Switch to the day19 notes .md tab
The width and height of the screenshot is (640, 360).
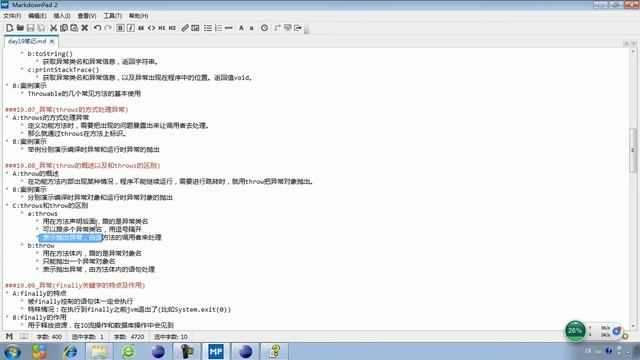coord(27,41)
